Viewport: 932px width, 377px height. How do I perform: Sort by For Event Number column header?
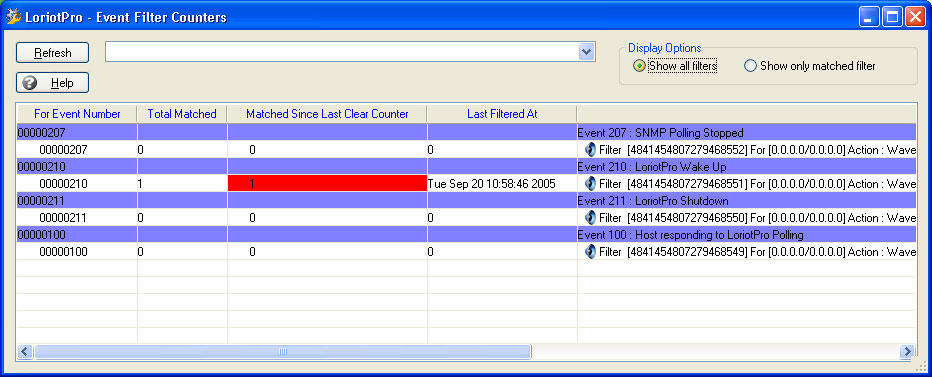pyautogui.click(x=77, y=114)
